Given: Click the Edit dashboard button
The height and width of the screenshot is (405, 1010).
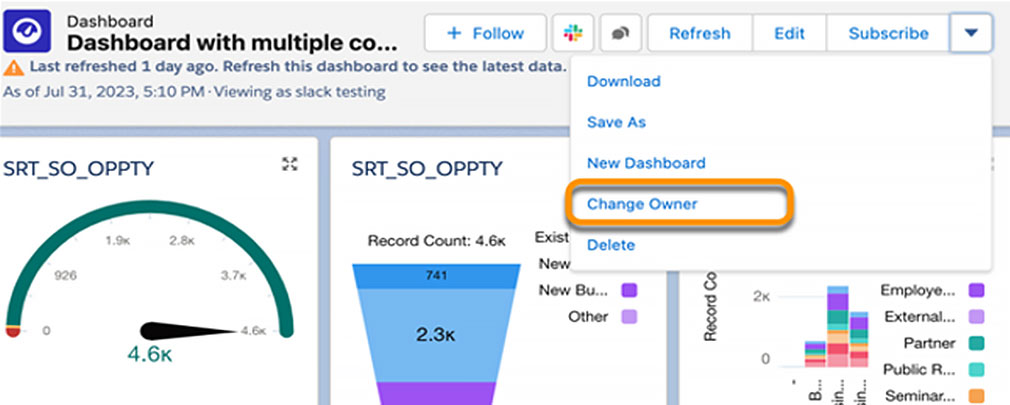Looking at the screenshot, I should (789, 33).
